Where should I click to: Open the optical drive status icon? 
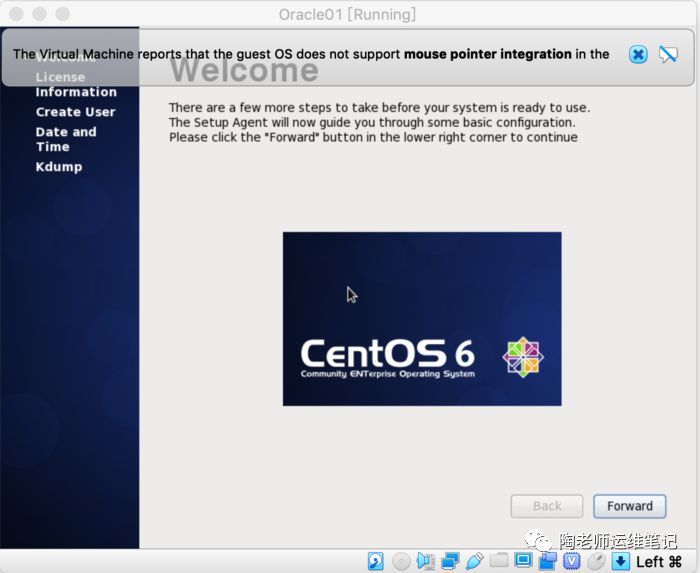[401, 561]
